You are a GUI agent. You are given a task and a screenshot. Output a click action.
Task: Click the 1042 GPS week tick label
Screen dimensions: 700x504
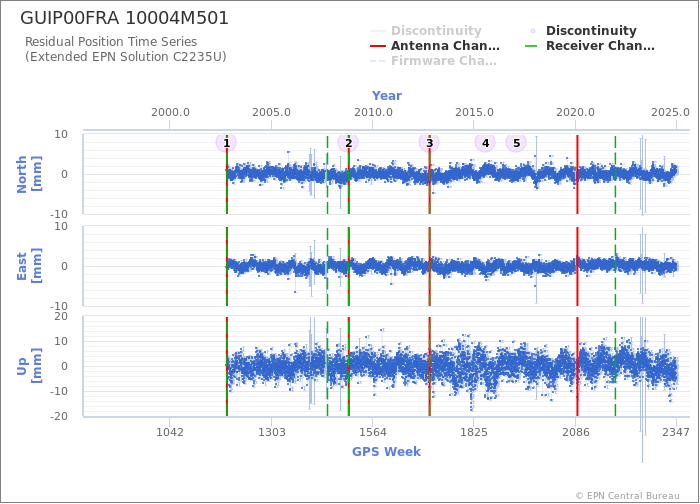coord(170,432)
